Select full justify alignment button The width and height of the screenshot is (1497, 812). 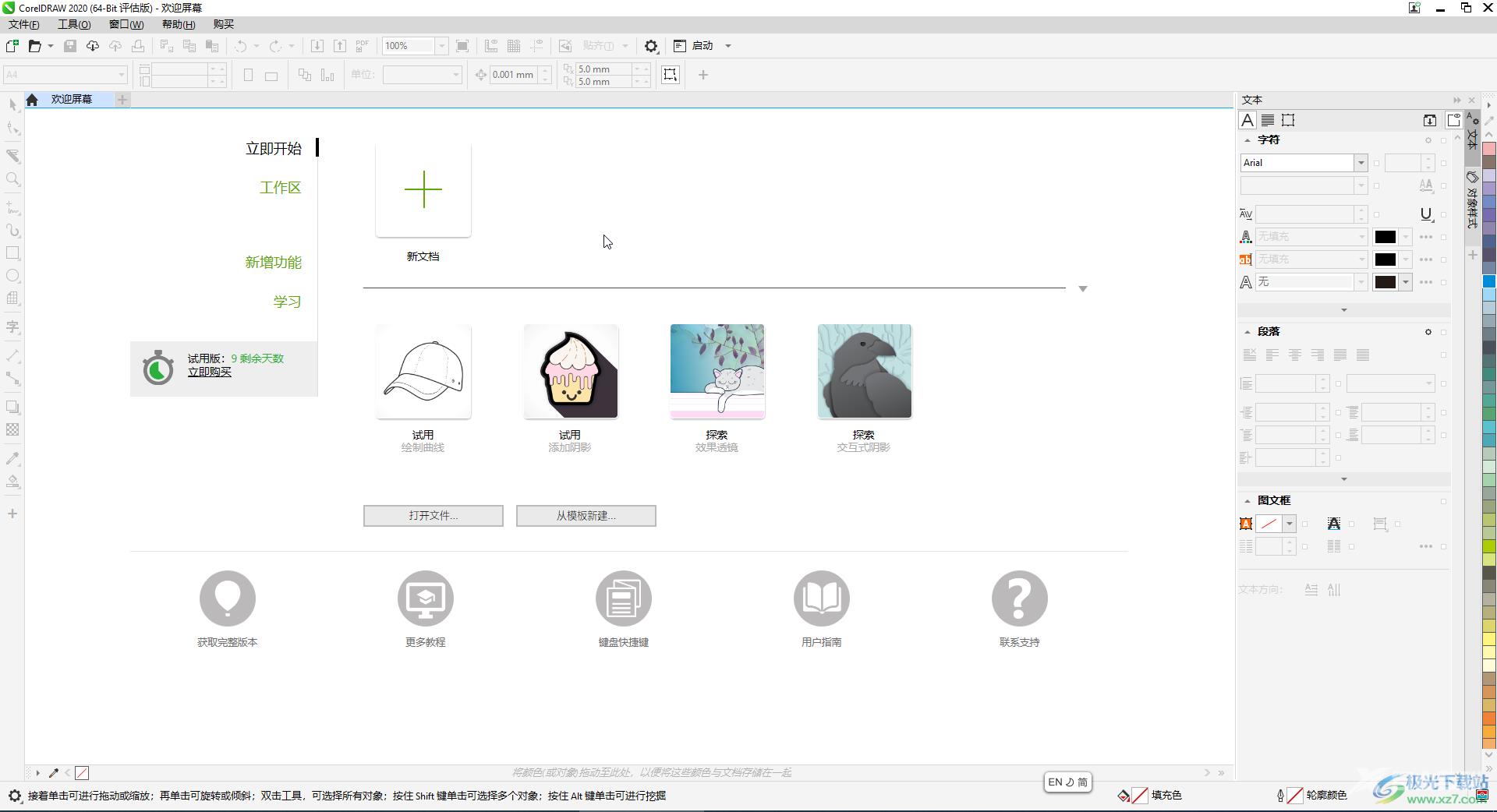(x=1340, y=355)
